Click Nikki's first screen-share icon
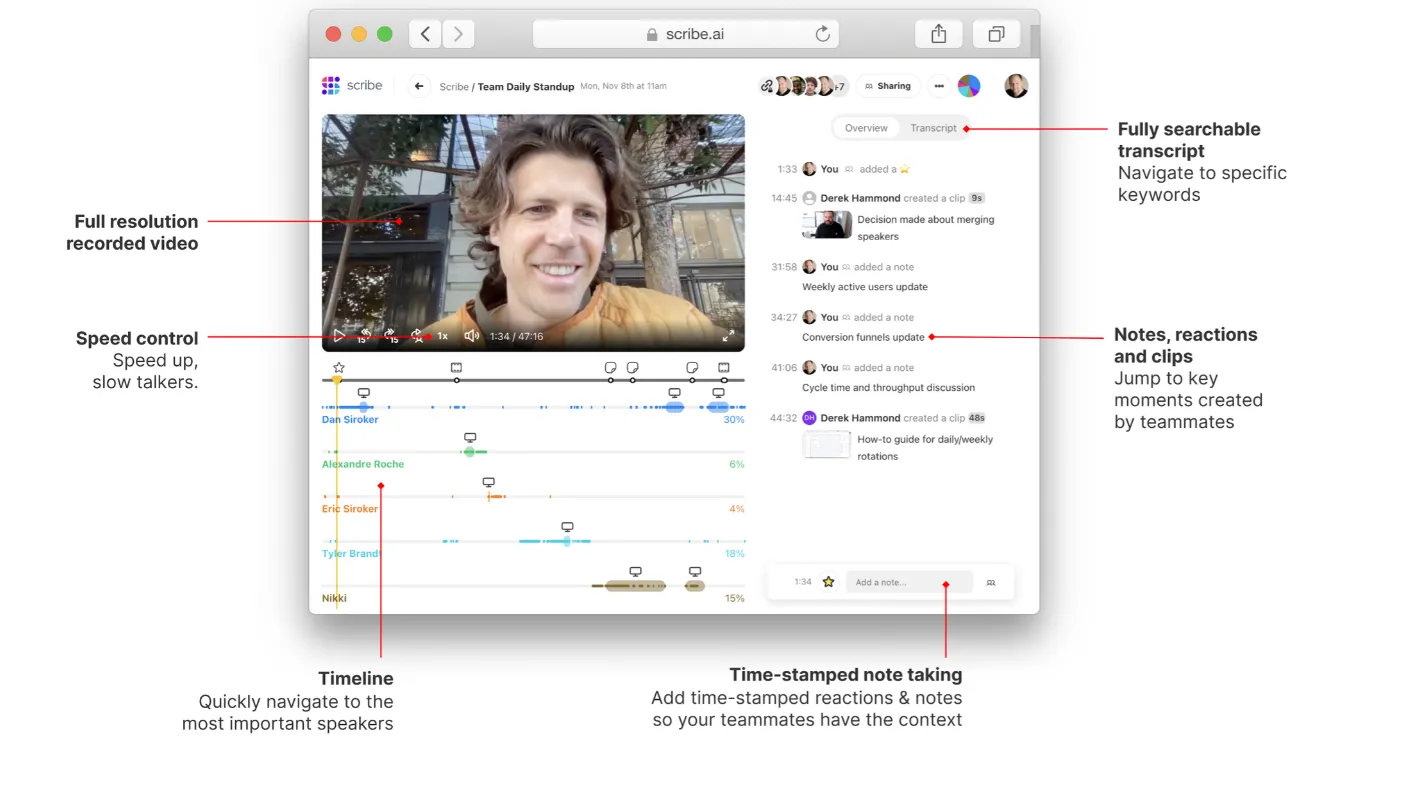The width and height of the screenshot is (1403, 786). coord(635,572)
